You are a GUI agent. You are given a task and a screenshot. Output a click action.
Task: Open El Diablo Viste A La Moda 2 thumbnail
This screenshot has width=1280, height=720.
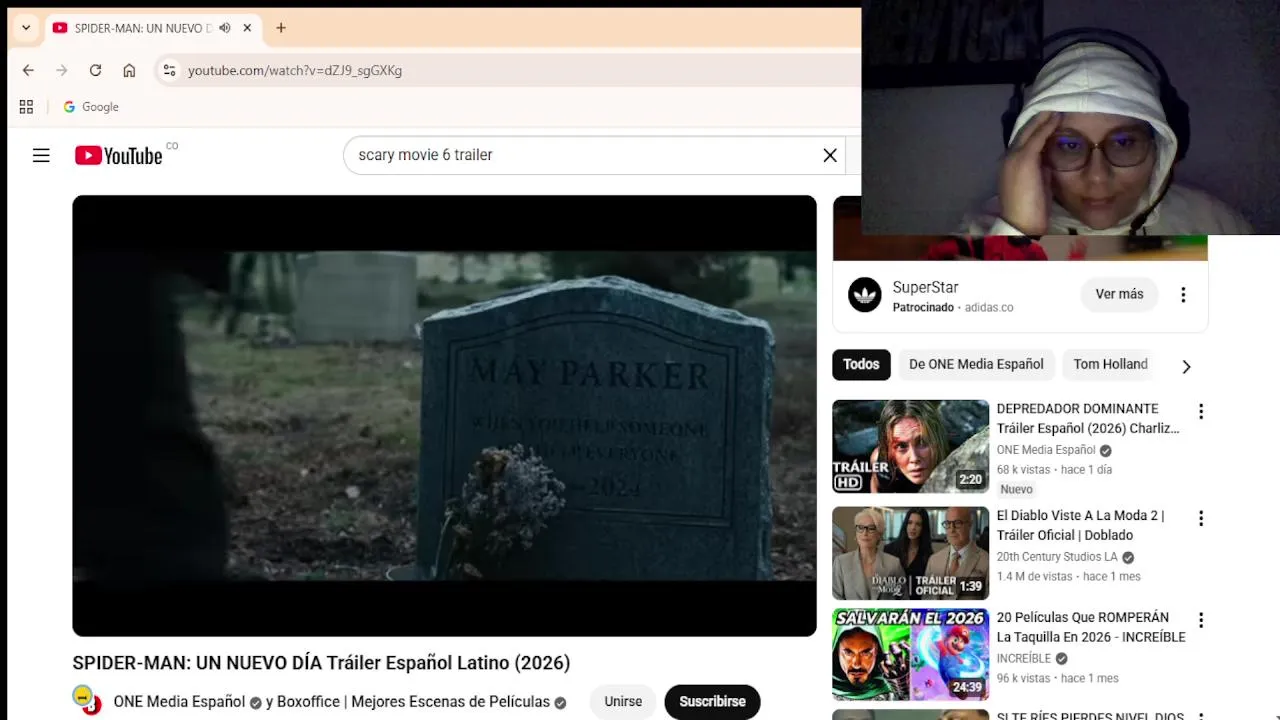pos(910,553)
